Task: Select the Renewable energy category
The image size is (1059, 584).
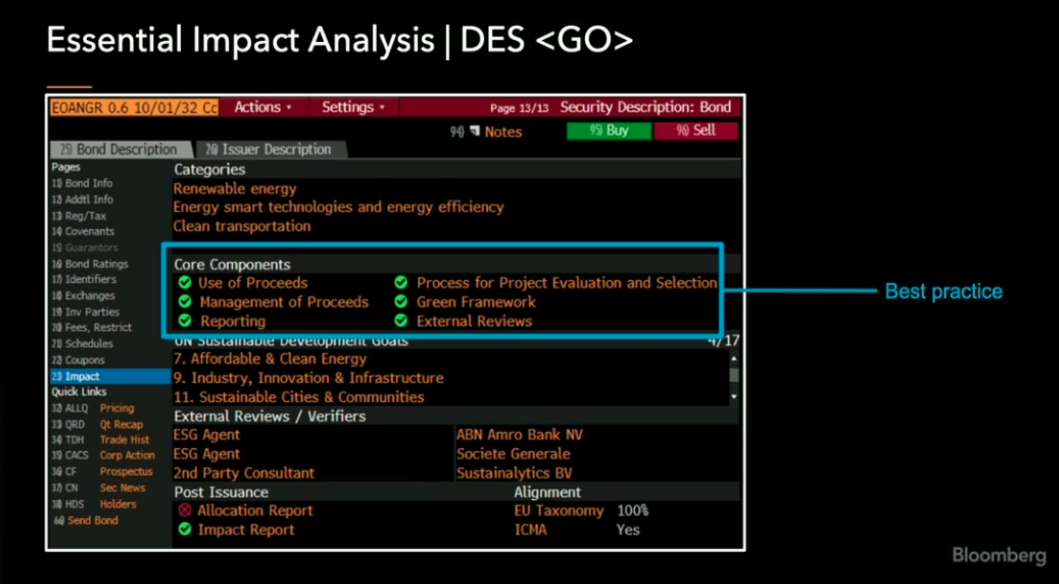Action: 235,190
